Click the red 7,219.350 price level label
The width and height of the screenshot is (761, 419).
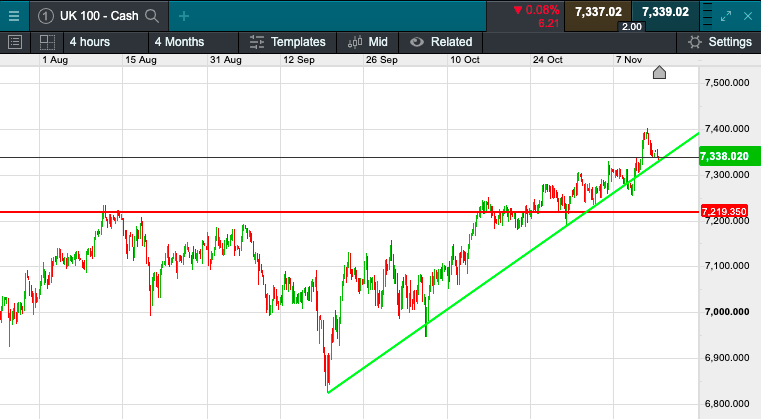pos(725,212)
